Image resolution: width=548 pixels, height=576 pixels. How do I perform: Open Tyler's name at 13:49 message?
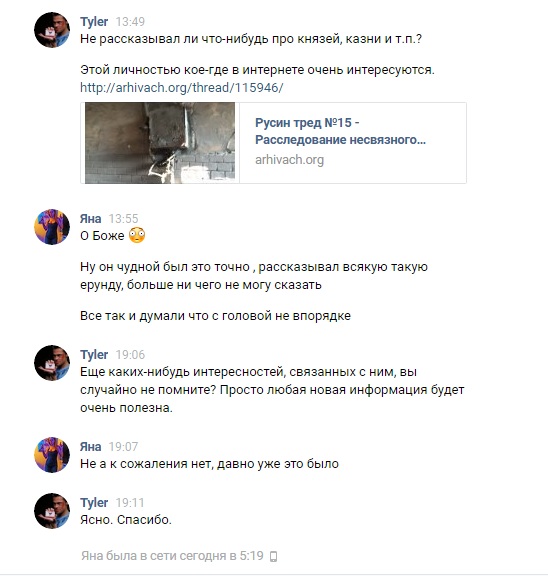pos(94,22)
